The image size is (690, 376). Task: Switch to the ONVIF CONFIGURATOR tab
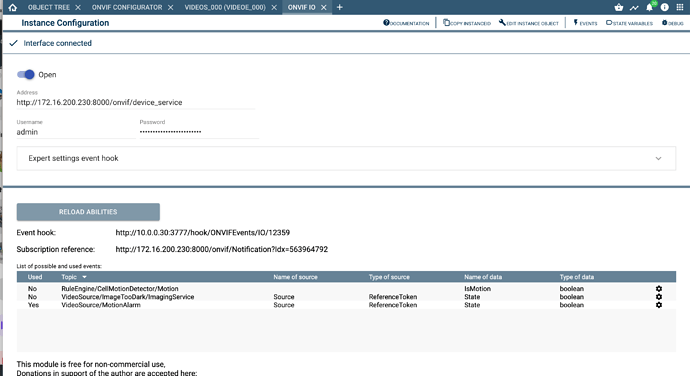(127, 7)
